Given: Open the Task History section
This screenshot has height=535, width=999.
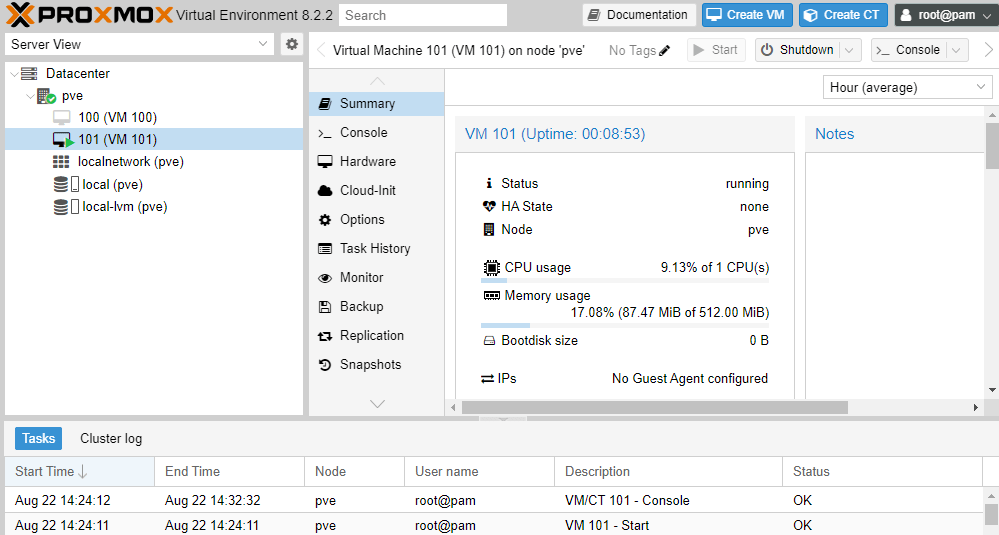Looking at the screenshot, I should pos(377,248).
